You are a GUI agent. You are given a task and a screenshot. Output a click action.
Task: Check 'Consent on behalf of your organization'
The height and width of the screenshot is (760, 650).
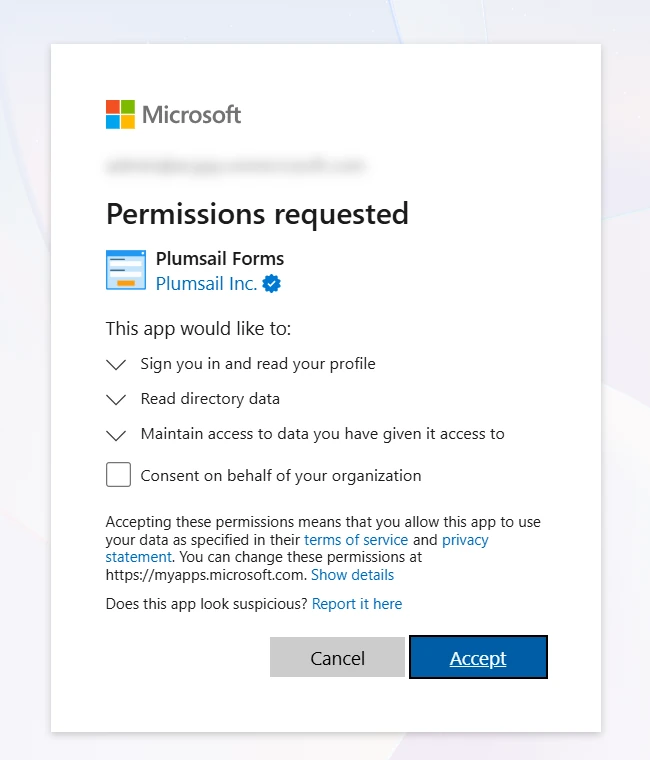pos(118,475)
